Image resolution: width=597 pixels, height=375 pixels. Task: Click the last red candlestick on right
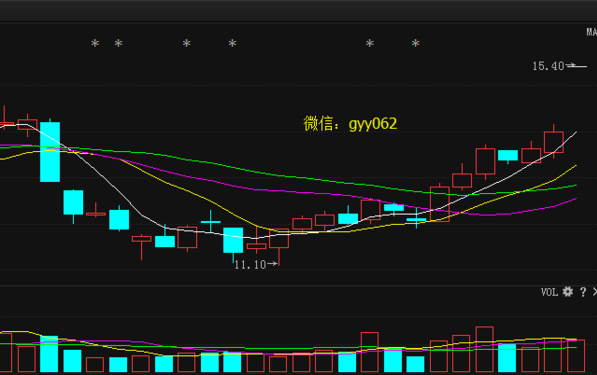(554, 142)
